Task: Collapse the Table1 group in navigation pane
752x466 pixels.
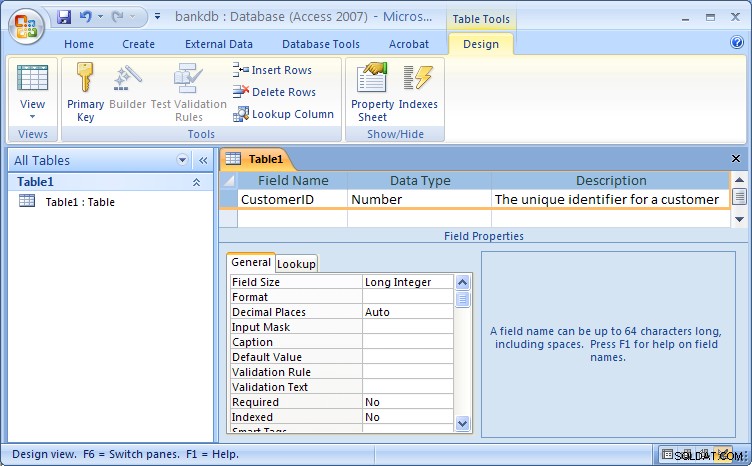Action: (x=196, y=182)
